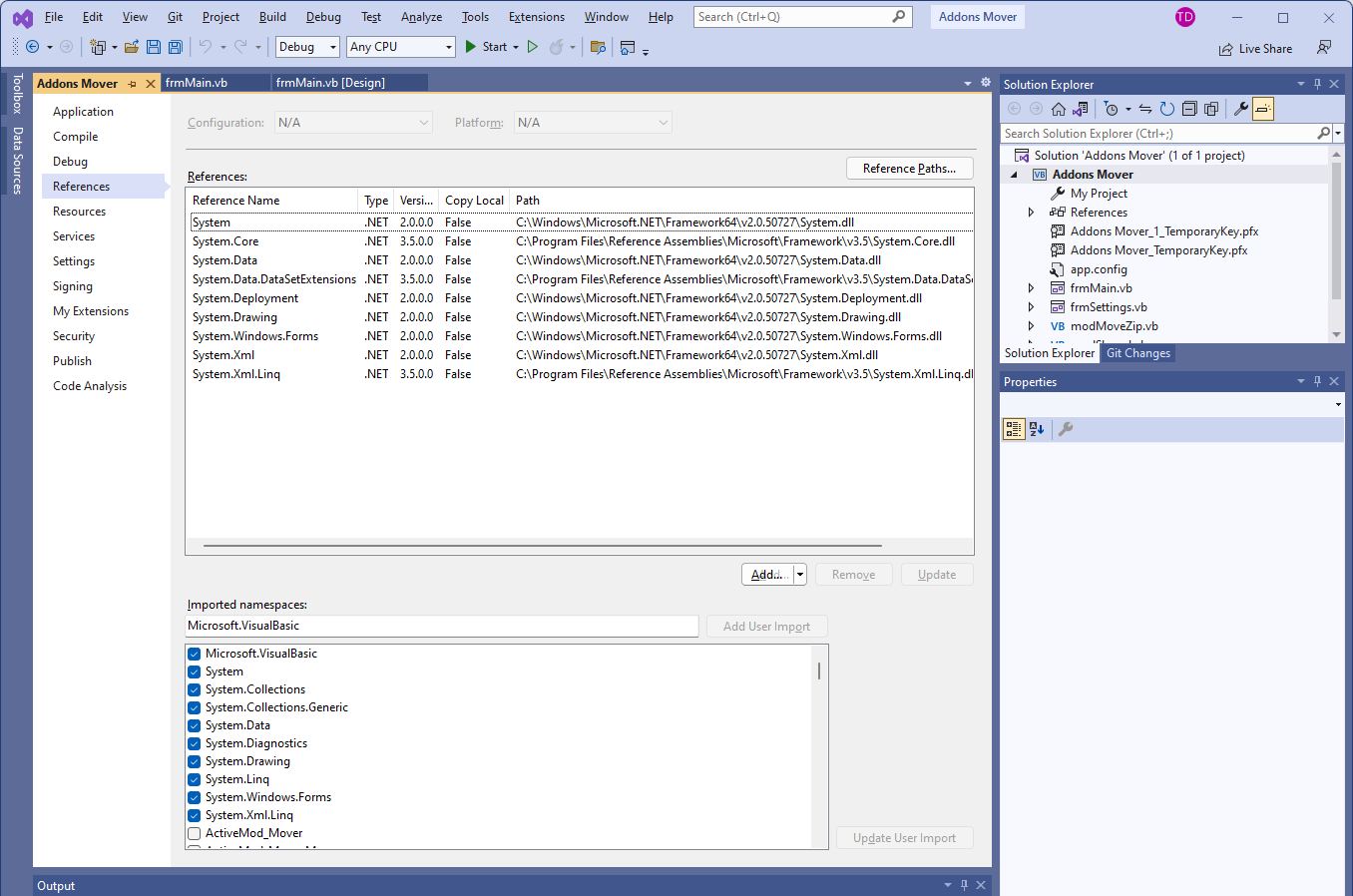This screenshot has height=896, width=1353.
Task: Click the user account avatar TD
Action: [x=1184, y=17]
